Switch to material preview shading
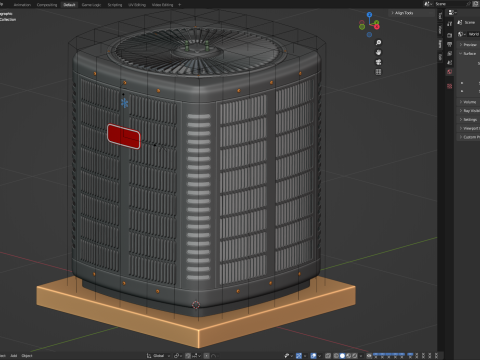The height and width of the screenshot is (360, 480). 348,356
